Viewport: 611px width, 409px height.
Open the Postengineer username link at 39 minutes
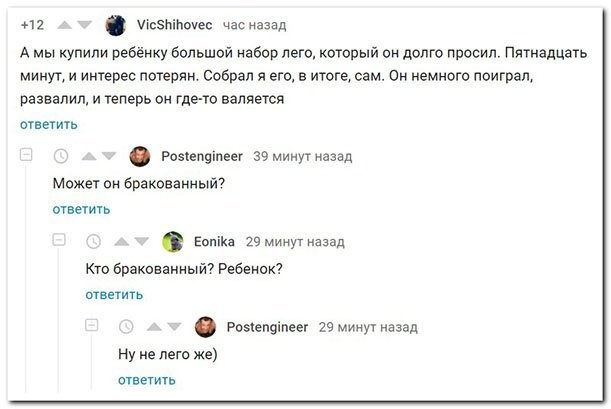coord(202,157)
